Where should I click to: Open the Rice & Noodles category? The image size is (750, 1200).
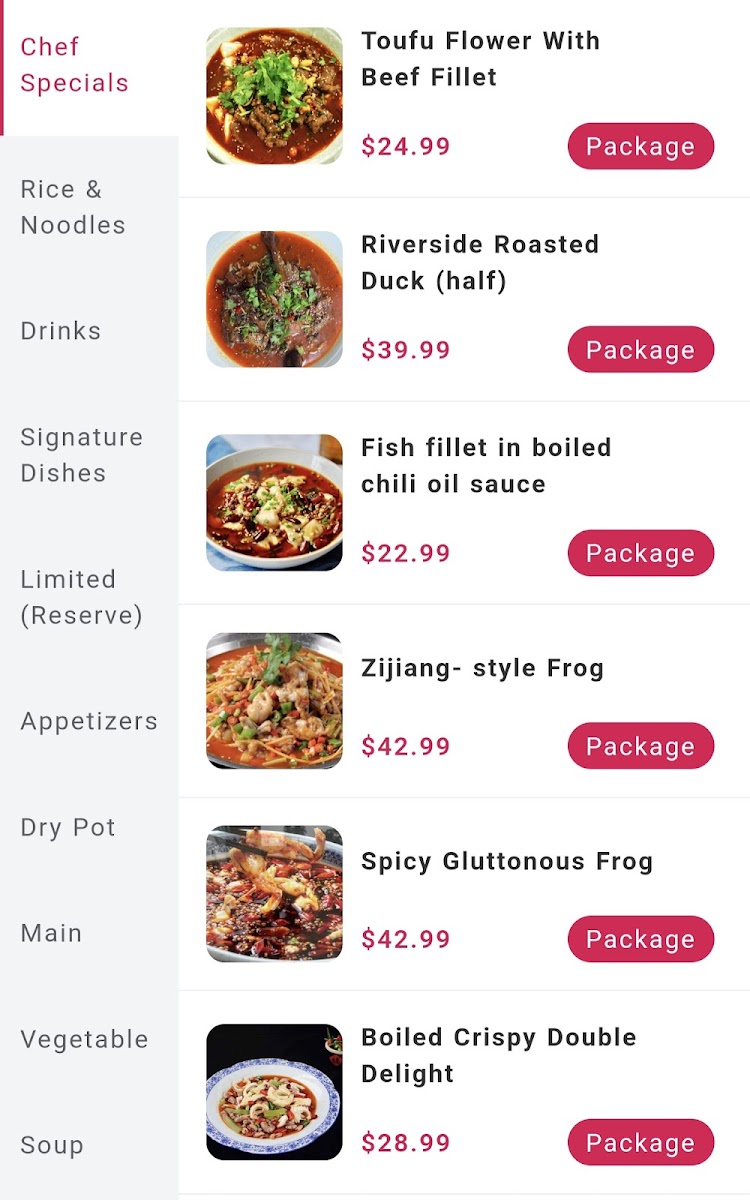coord(89,207)
